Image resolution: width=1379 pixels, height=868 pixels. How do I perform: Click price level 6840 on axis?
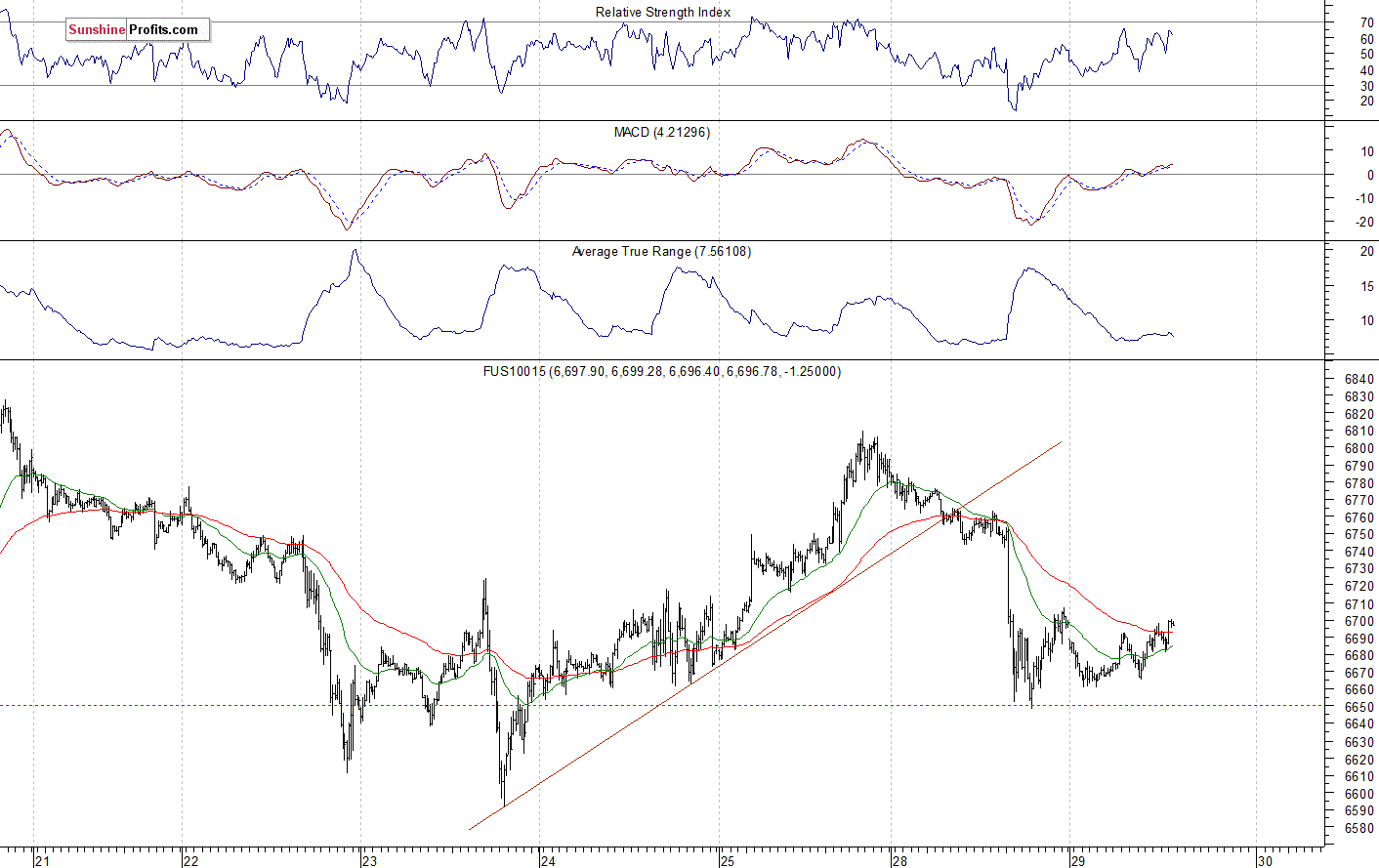pyautogui.click(x=1360, y=380)
